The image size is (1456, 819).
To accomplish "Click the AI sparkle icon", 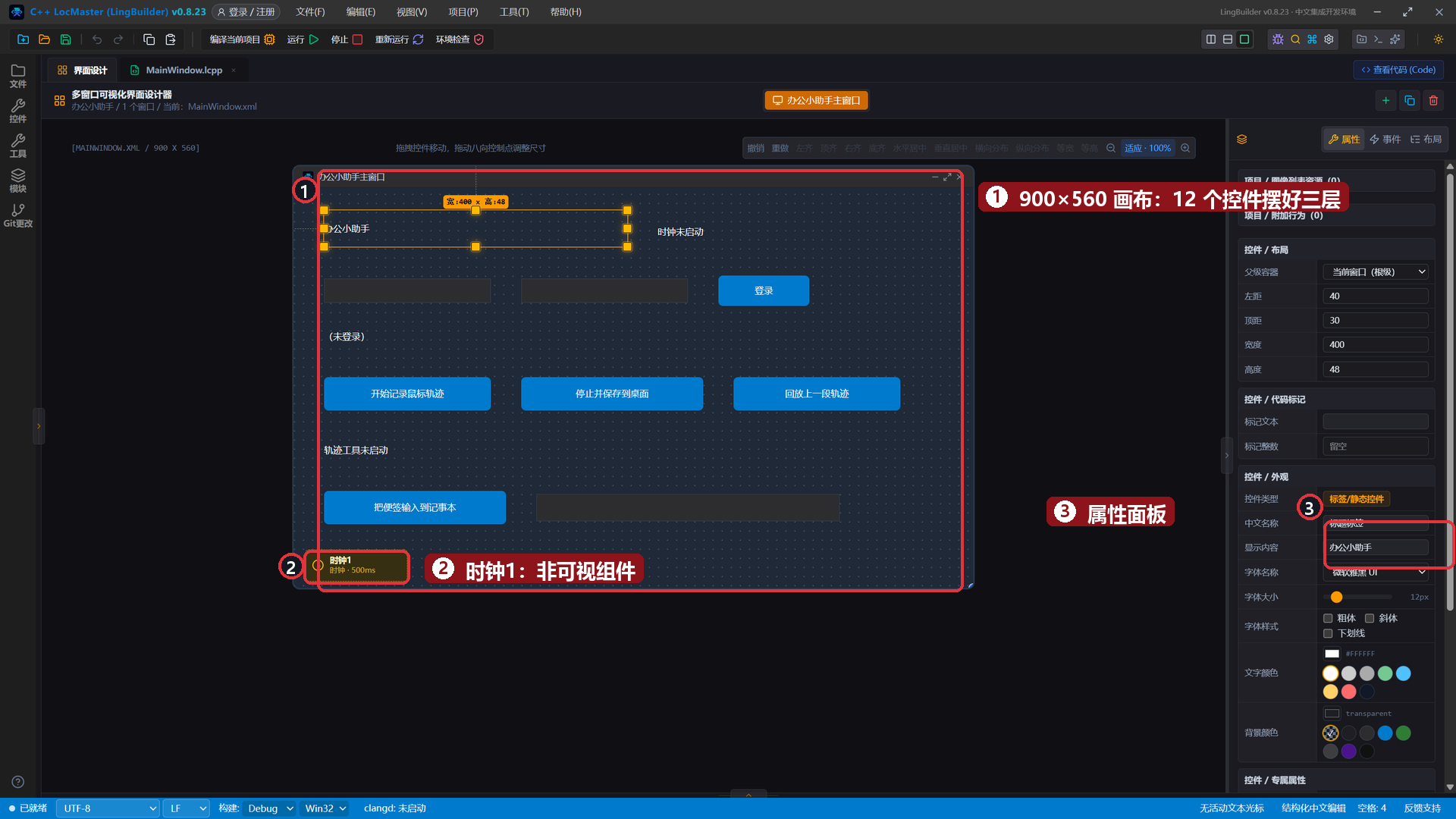I will (1395, 39).
